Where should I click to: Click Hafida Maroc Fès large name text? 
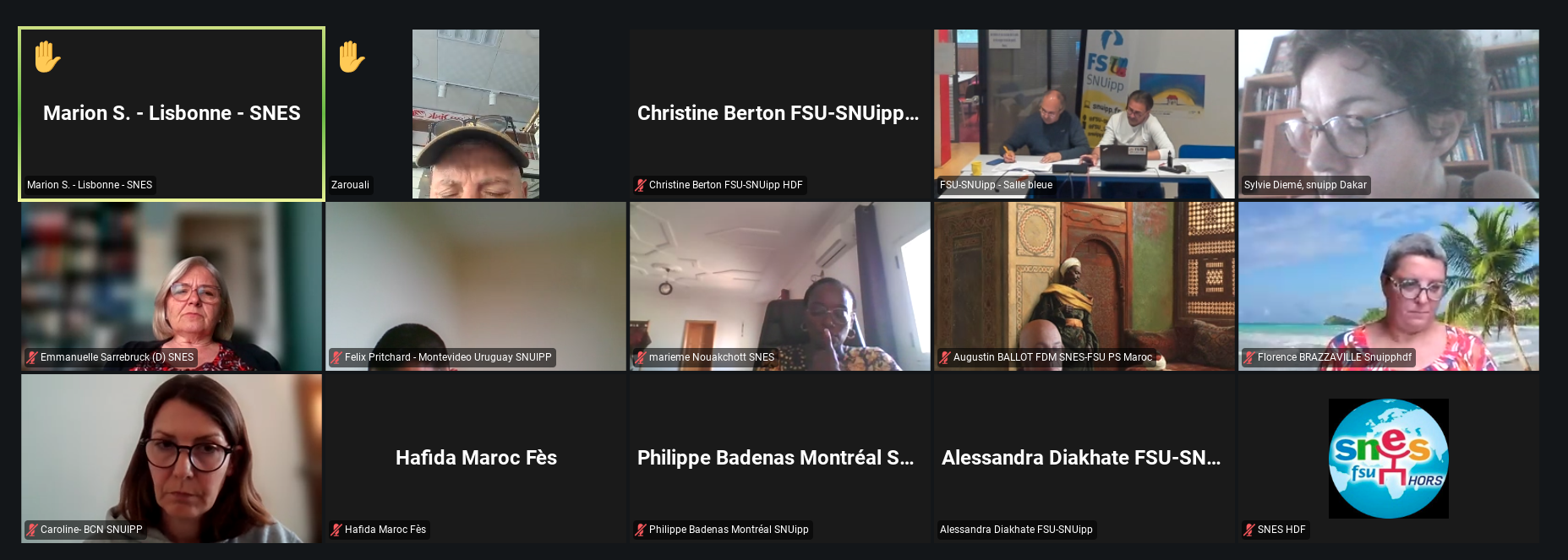[x=476, y=458]
